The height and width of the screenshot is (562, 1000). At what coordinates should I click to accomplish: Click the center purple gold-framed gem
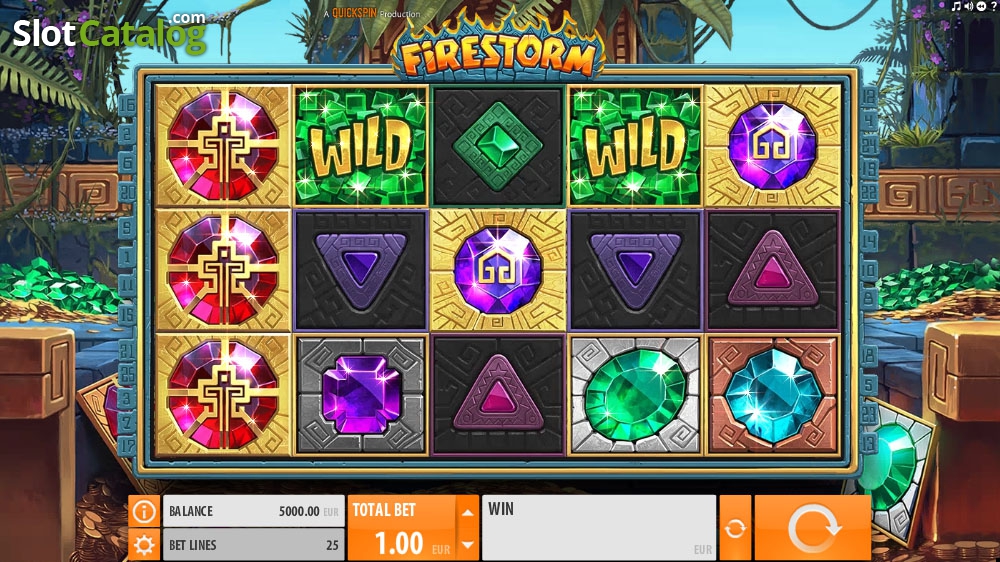click(x=497, y=270)
